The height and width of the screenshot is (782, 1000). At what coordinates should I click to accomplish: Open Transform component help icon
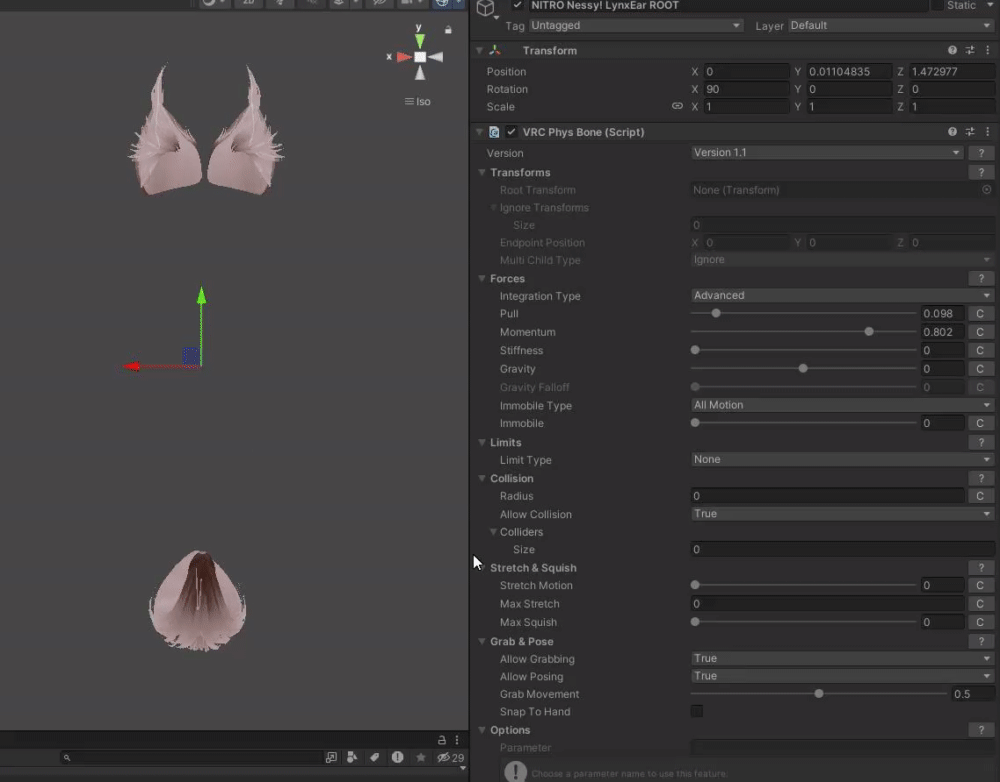tap(952, 50)
